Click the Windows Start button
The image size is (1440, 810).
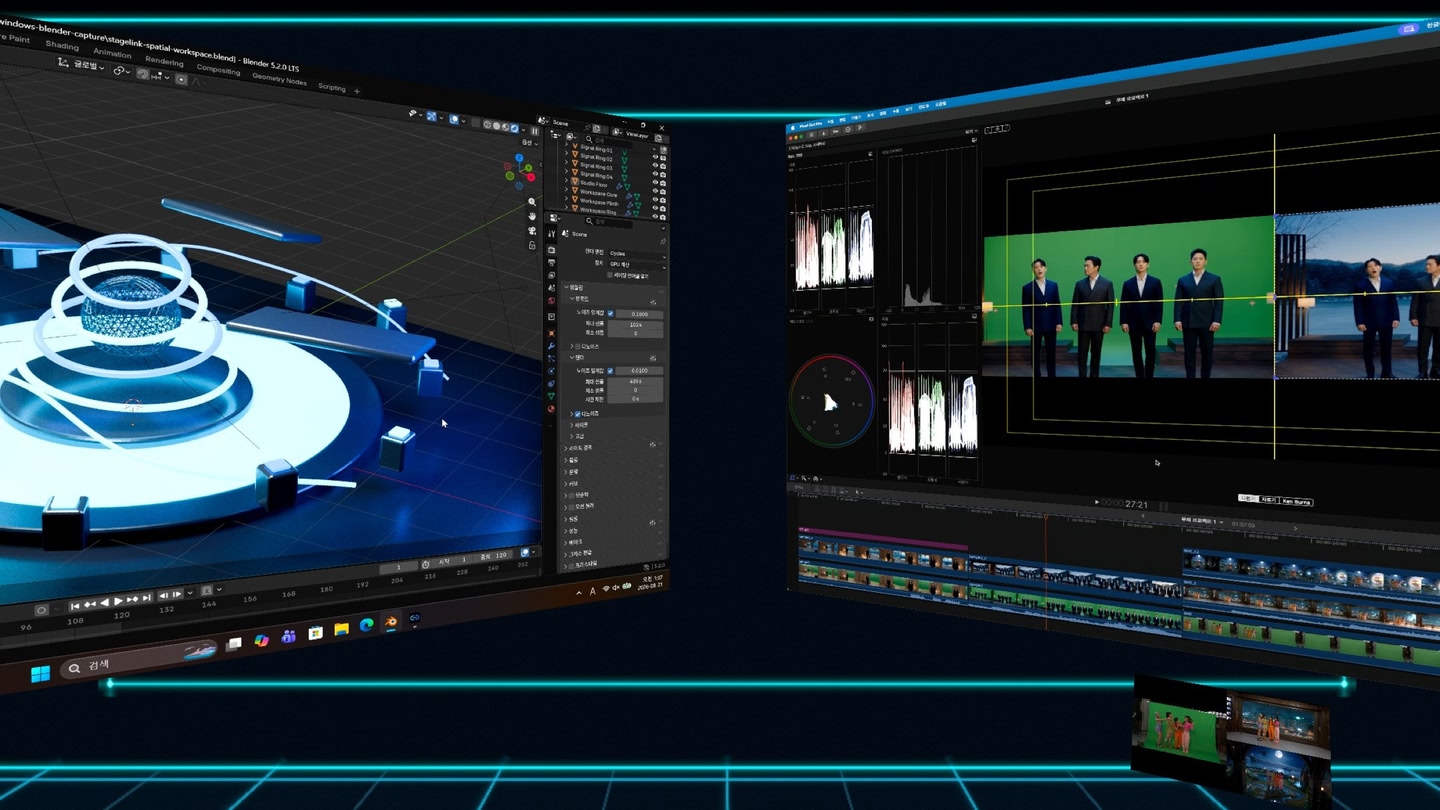(40, 674)
